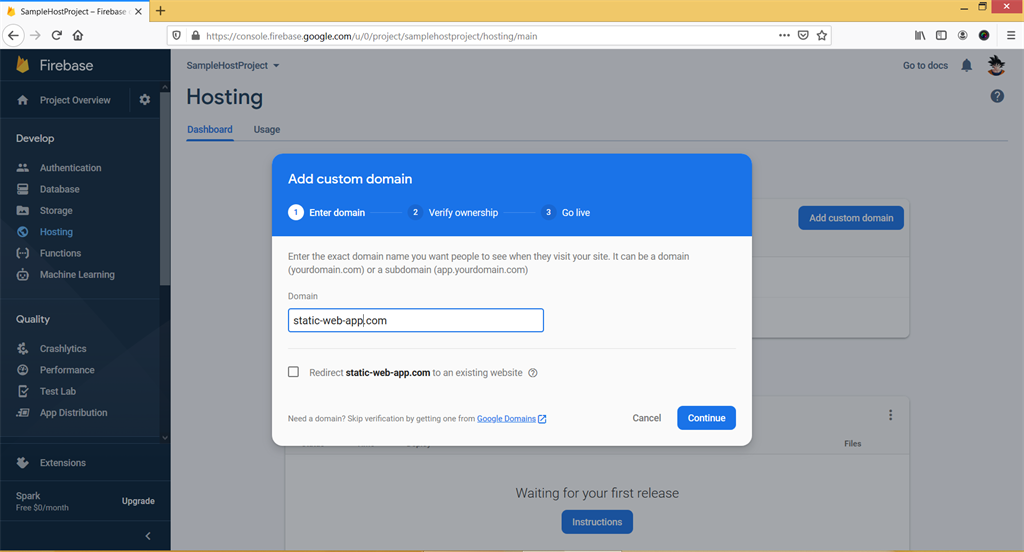Screen dimensions: 1024x552
Task: Open the releases three-dot menu
Action: click(x=890, y=415)
